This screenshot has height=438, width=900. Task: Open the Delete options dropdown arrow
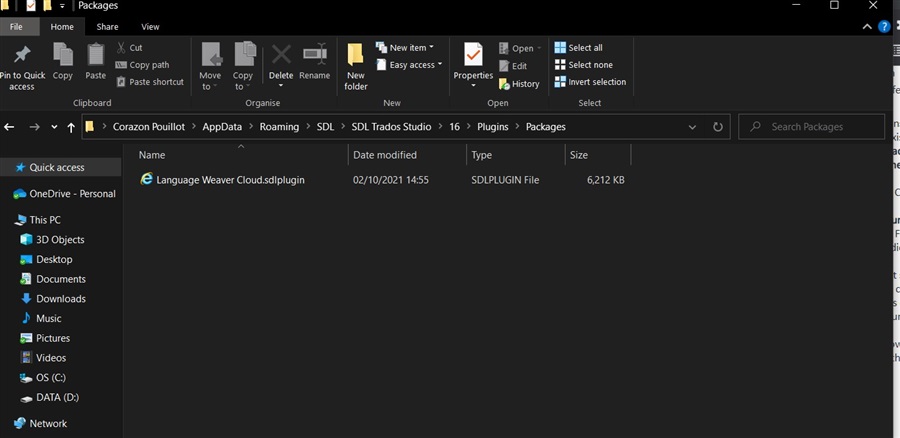(281, 86)
